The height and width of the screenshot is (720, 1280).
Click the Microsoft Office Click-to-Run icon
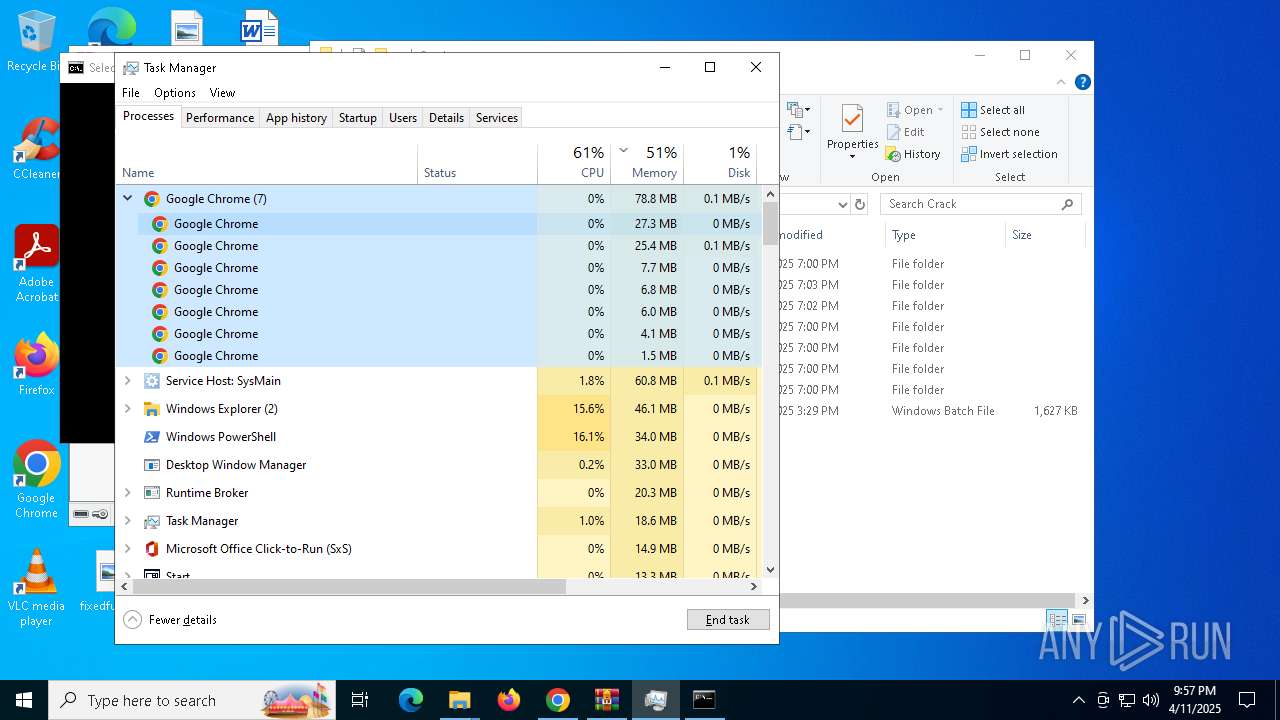152,549
